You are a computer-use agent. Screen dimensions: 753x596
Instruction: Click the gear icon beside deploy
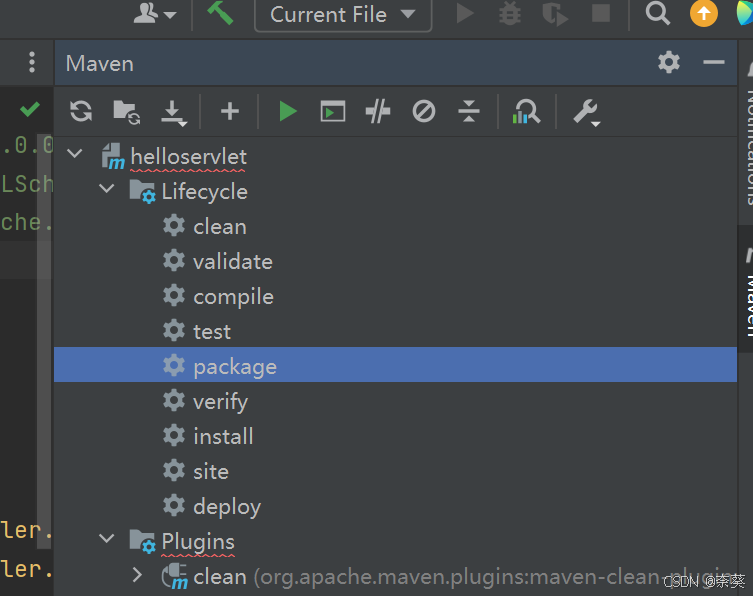[x=174, y=506]
